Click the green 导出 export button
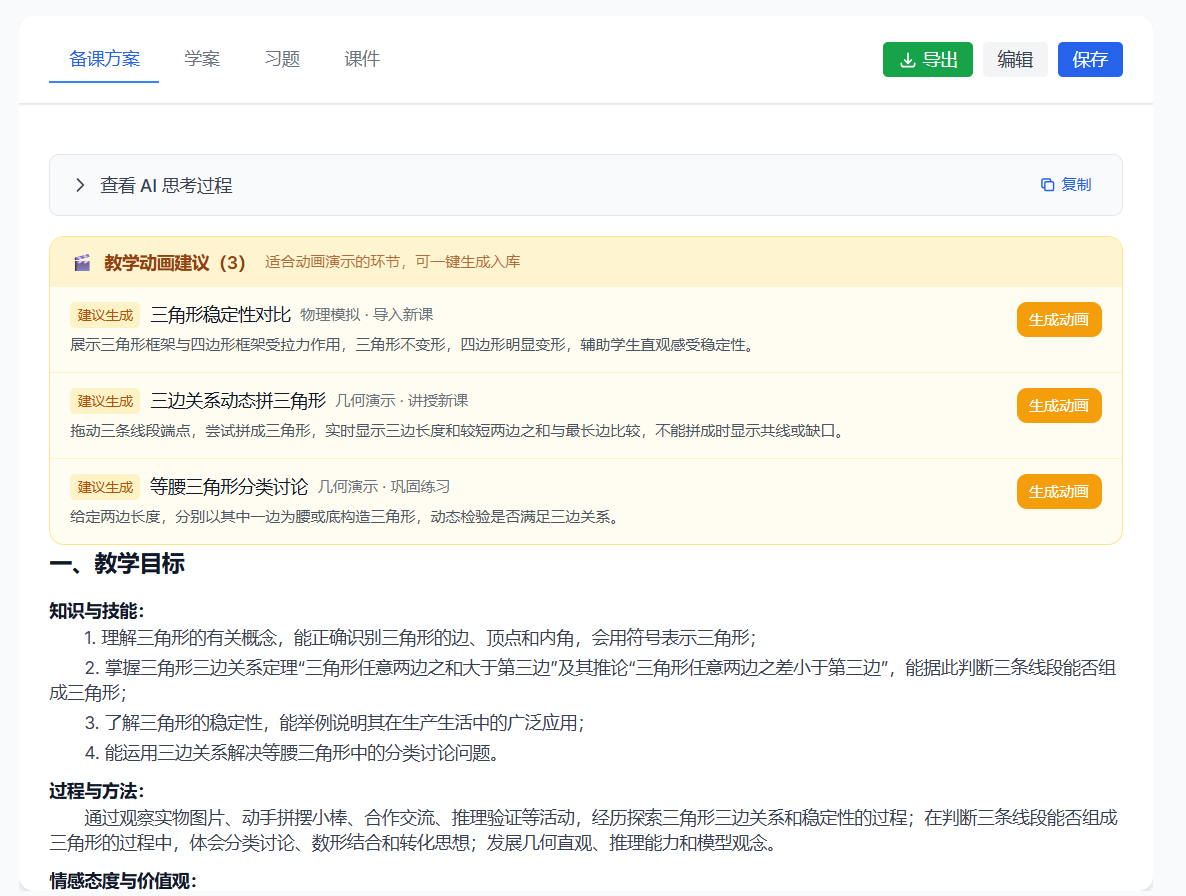 tap(927, 60)
